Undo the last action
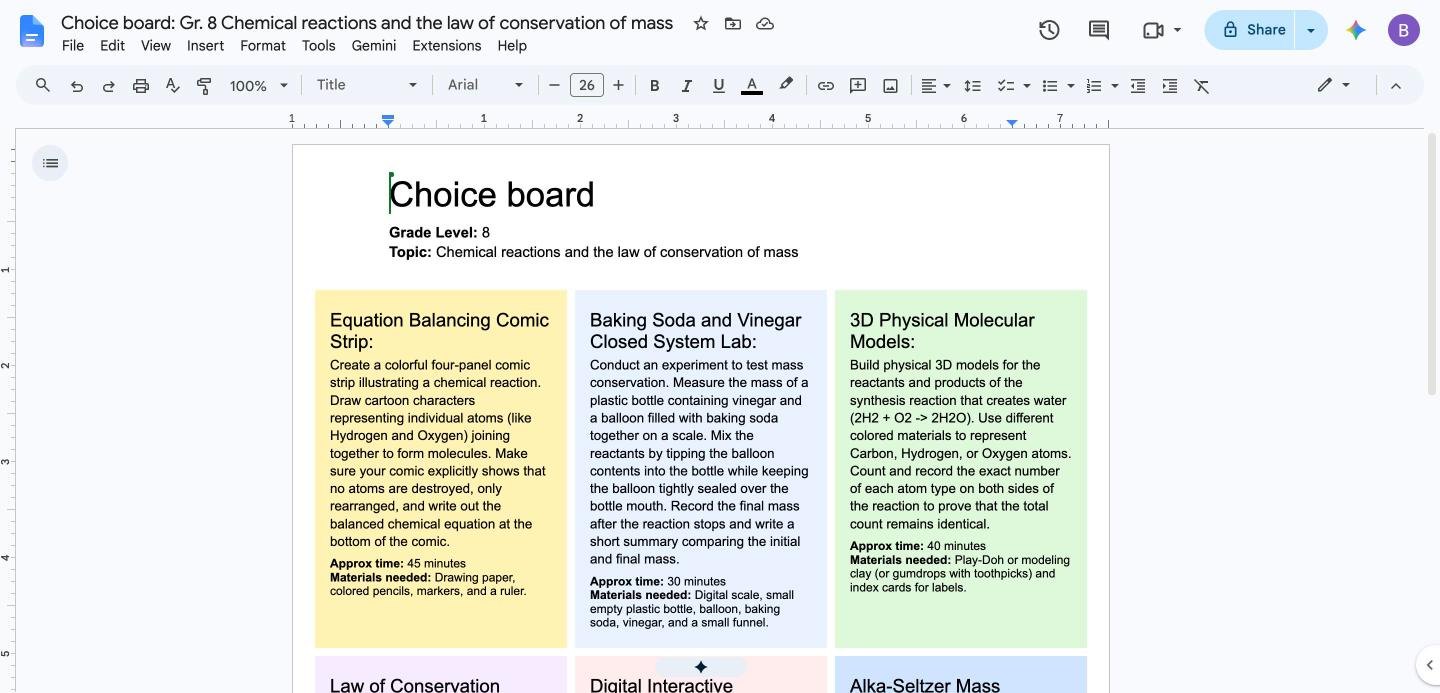 click(x=76, y=86)
